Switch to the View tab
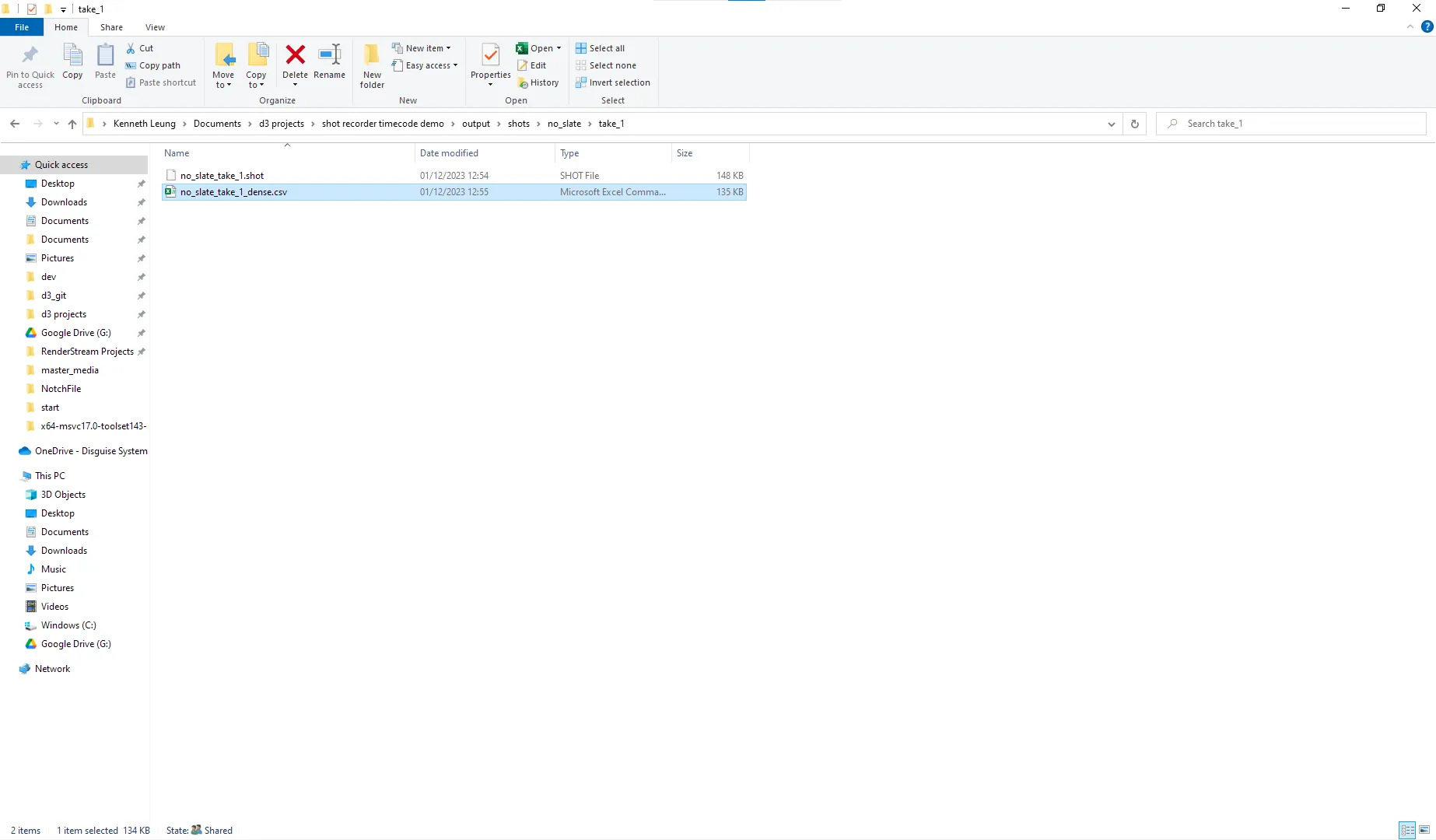Image resolution: width=1436 pixels, height=840 pixels. click(x=155, y=26)
